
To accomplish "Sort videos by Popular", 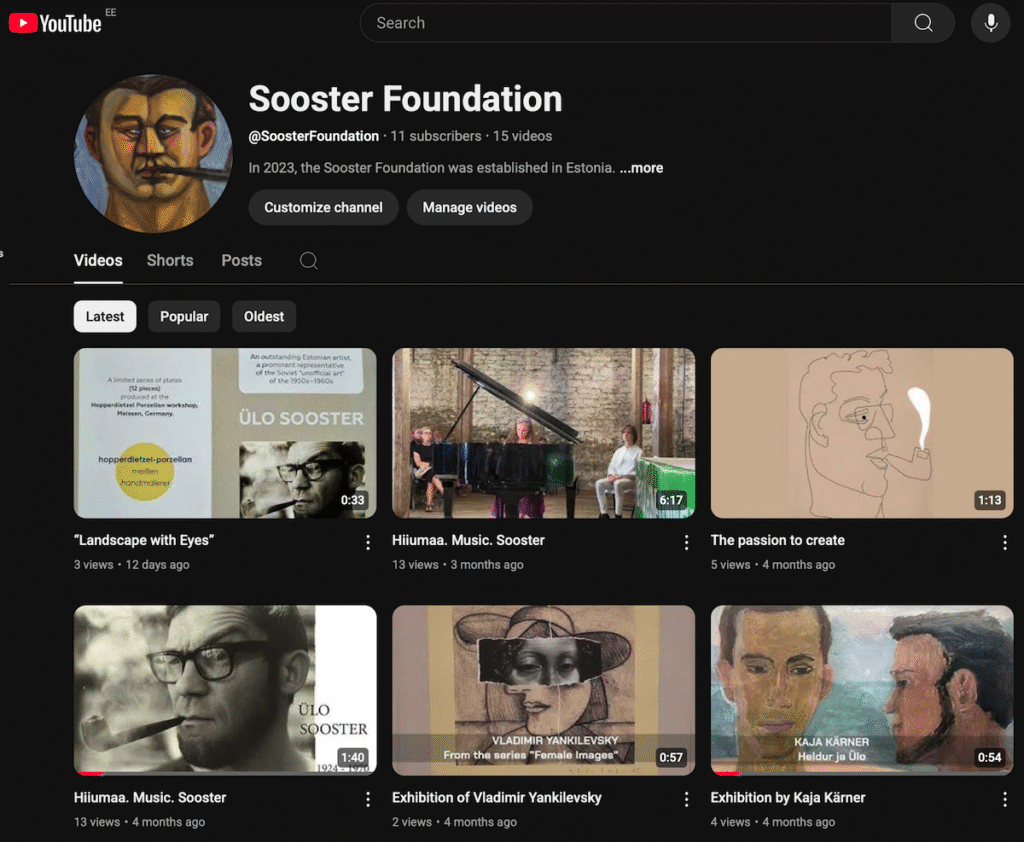I will 184,317.
